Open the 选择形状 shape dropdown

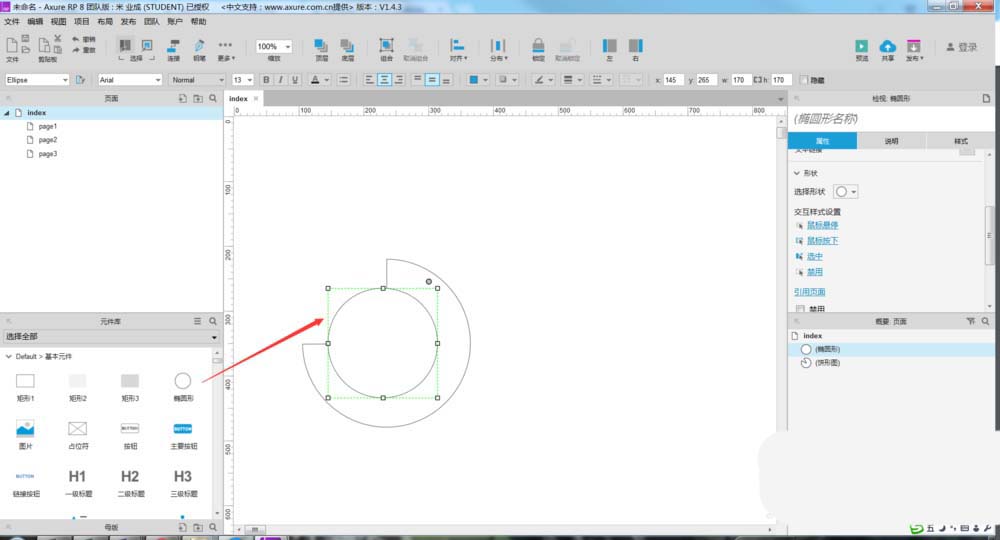coord(846,191)
